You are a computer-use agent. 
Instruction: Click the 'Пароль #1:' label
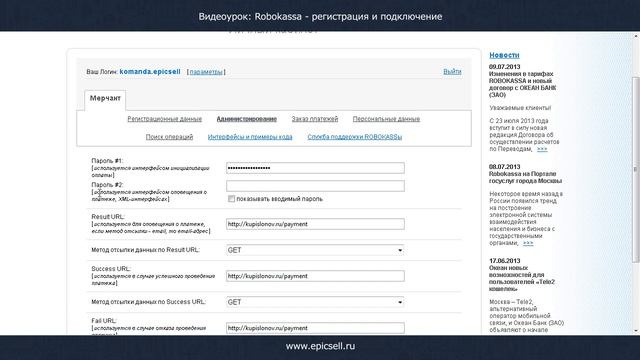coord(107,160)
